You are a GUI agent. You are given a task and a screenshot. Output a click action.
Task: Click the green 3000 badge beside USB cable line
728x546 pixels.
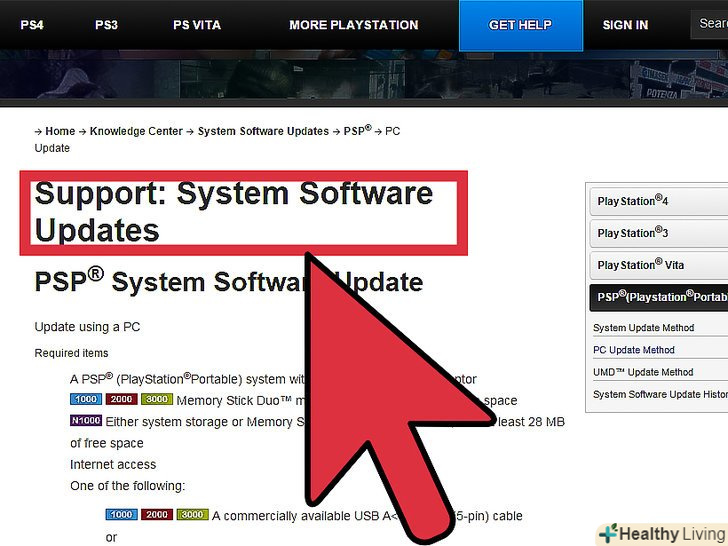click(x=192, y=514)
